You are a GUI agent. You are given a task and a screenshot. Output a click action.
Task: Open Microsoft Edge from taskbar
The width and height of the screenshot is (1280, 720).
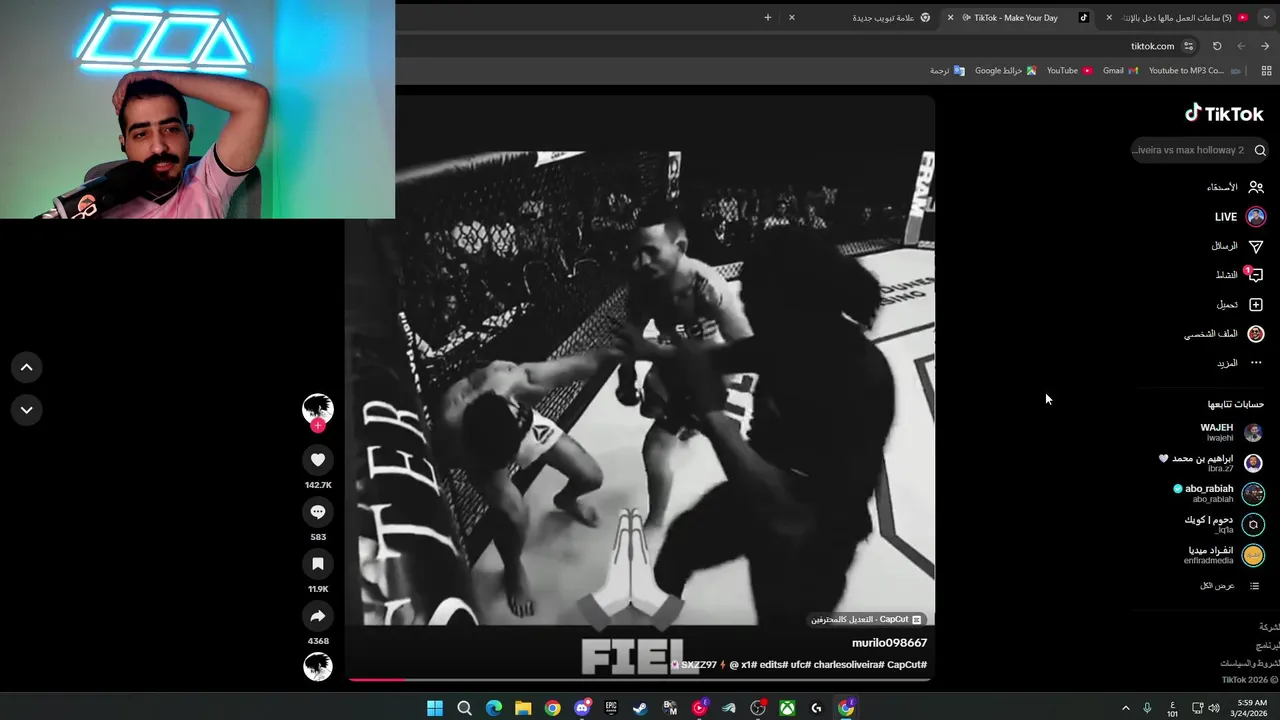tap(493, 708)
